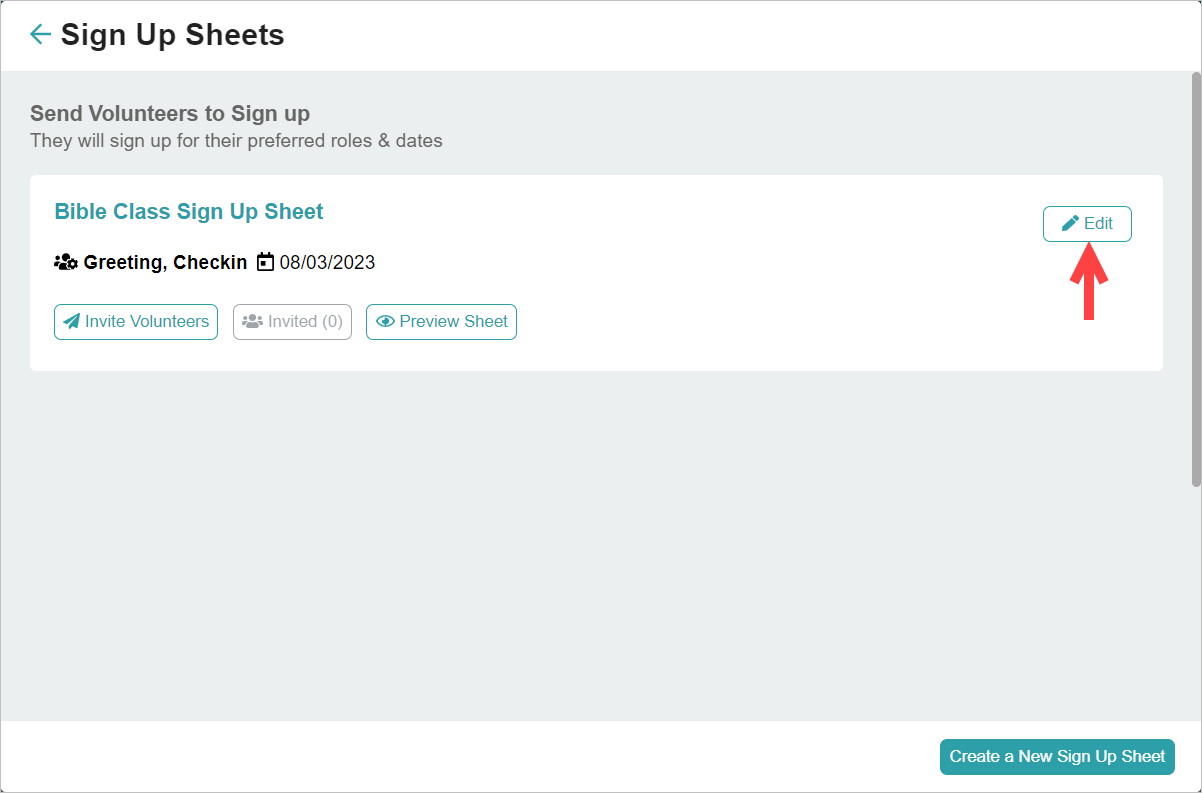Click the 08/03/2023 date text

click(327, 263)
